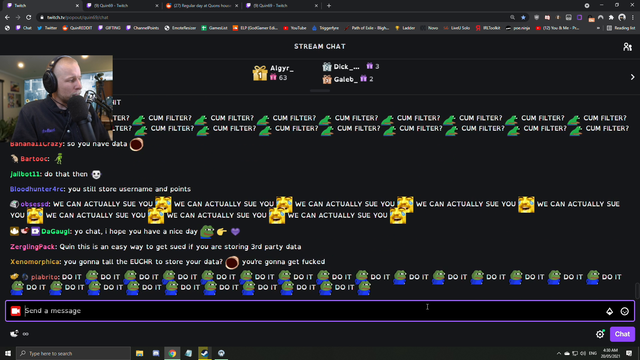
Task: Open the GIFTING bookmark
Action: tap(109, 28)
